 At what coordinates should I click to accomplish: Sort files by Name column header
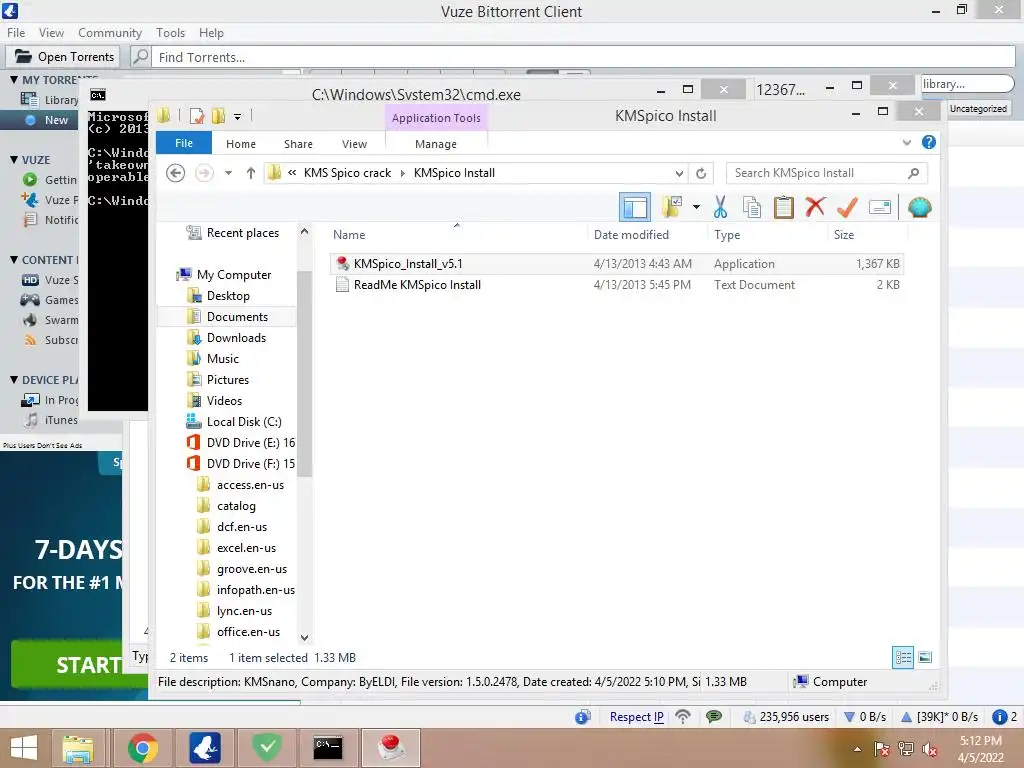pos(457,234)
